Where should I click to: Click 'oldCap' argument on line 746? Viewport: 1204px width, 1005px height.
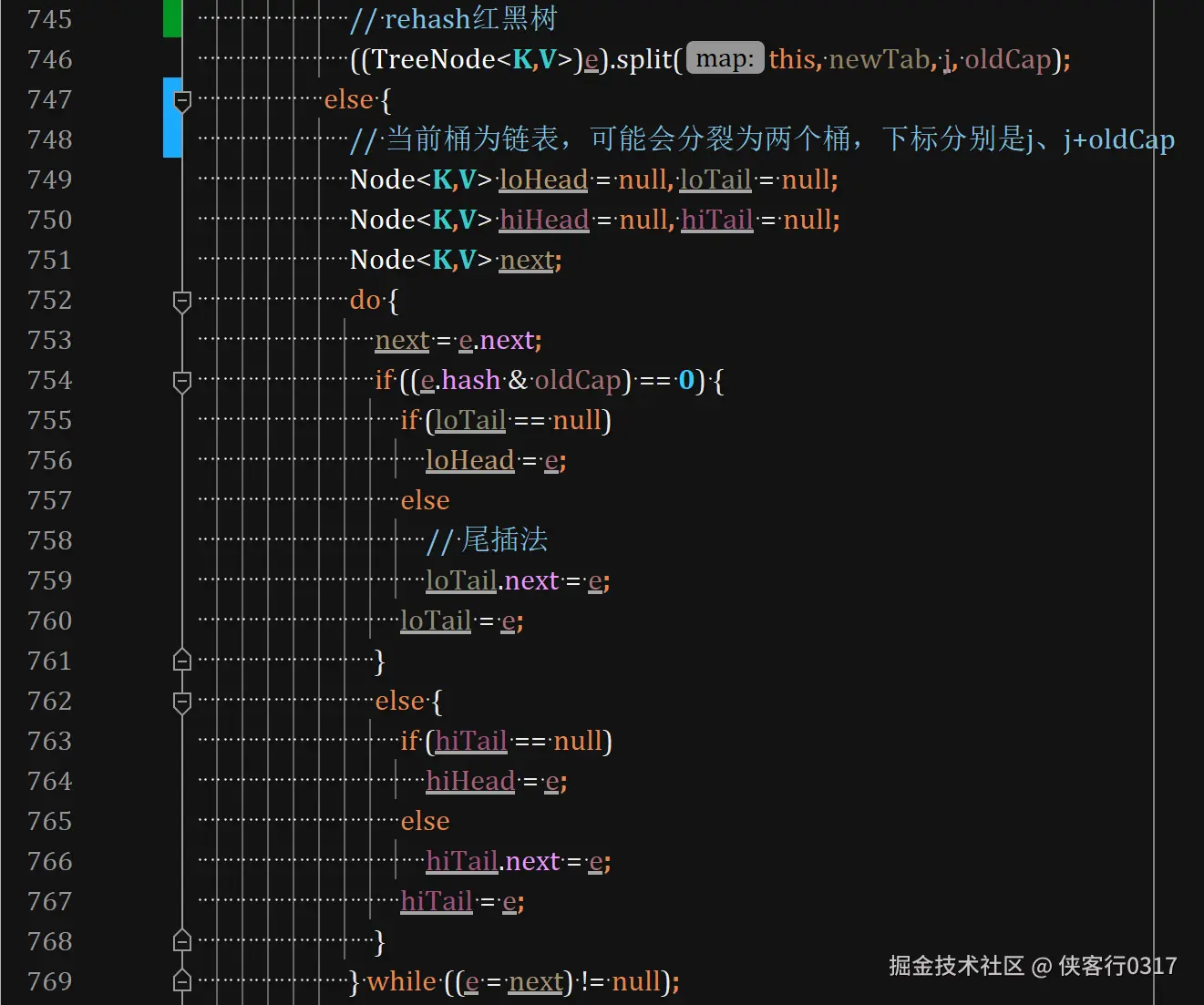[1008, 59]
